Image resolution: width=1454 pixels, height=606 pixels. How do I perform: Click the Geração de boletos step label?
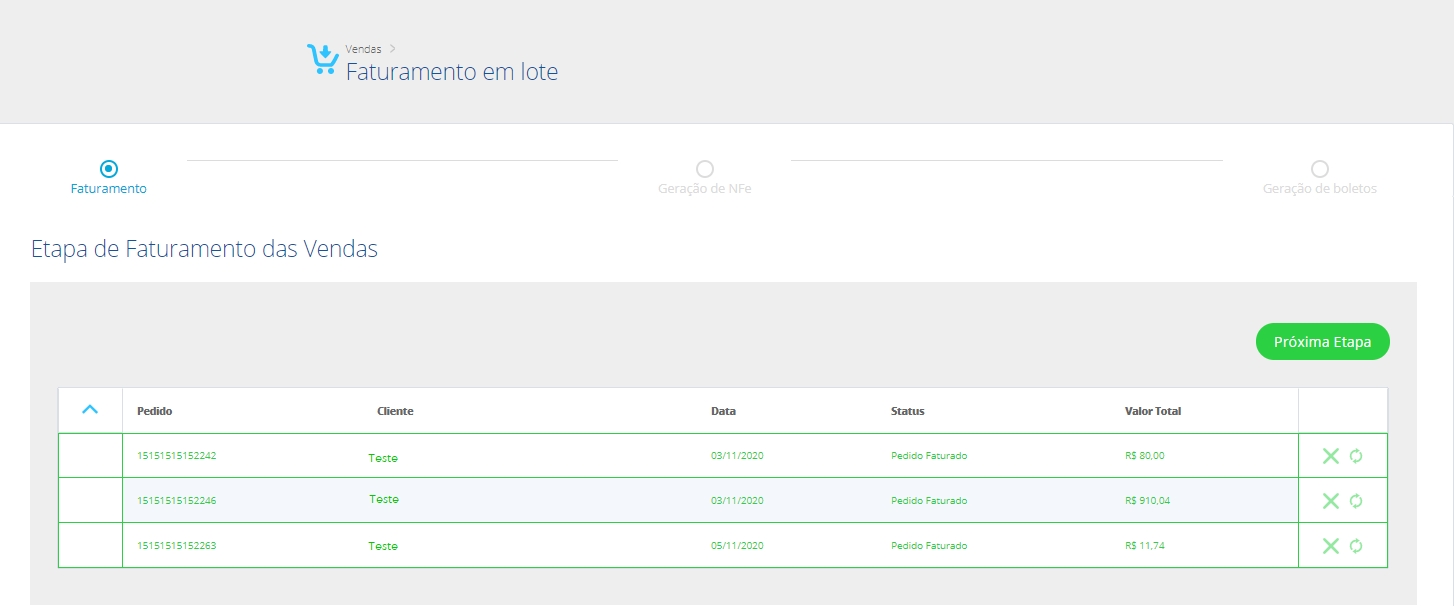[x=1319, y=189]
